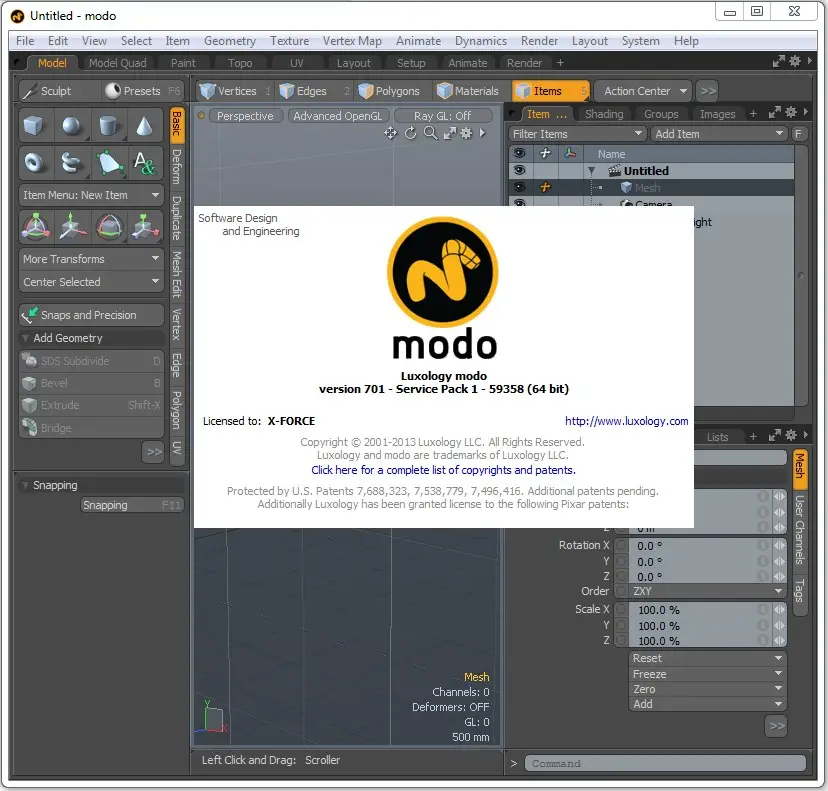Open the Presets browser

click(143, 91)
